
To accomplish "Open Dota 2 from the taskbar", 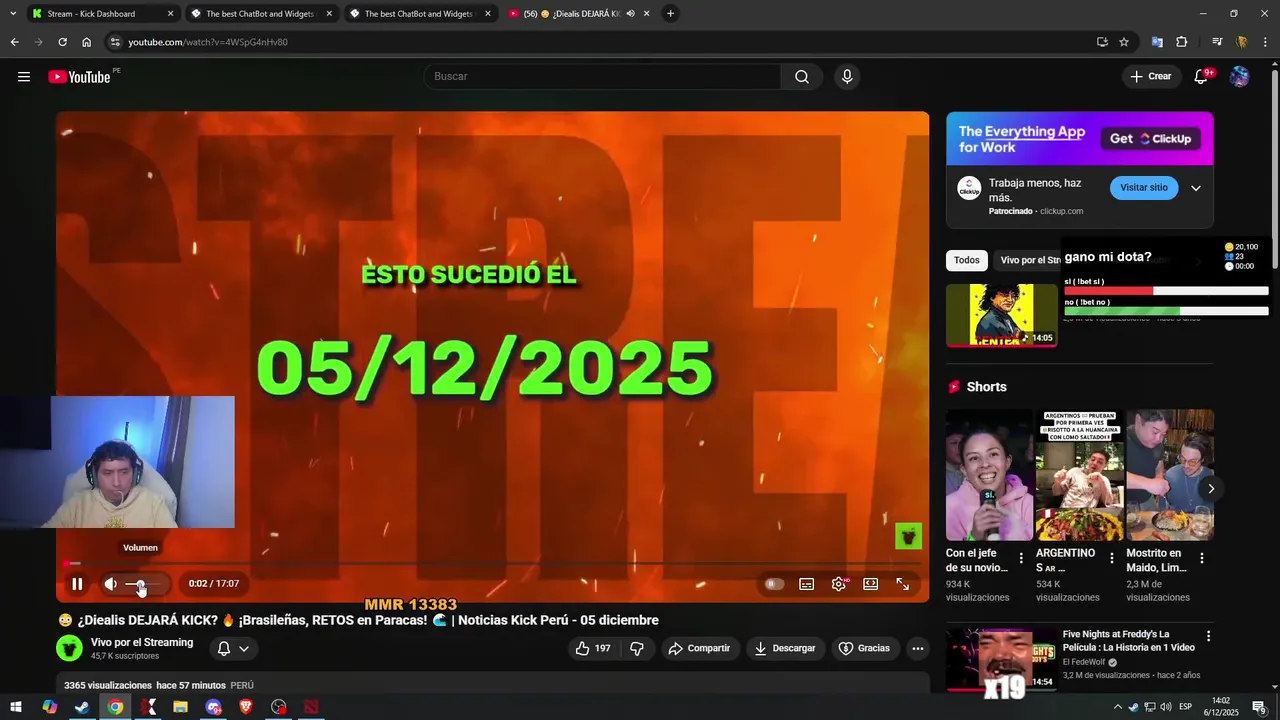I will click(311, 707).
